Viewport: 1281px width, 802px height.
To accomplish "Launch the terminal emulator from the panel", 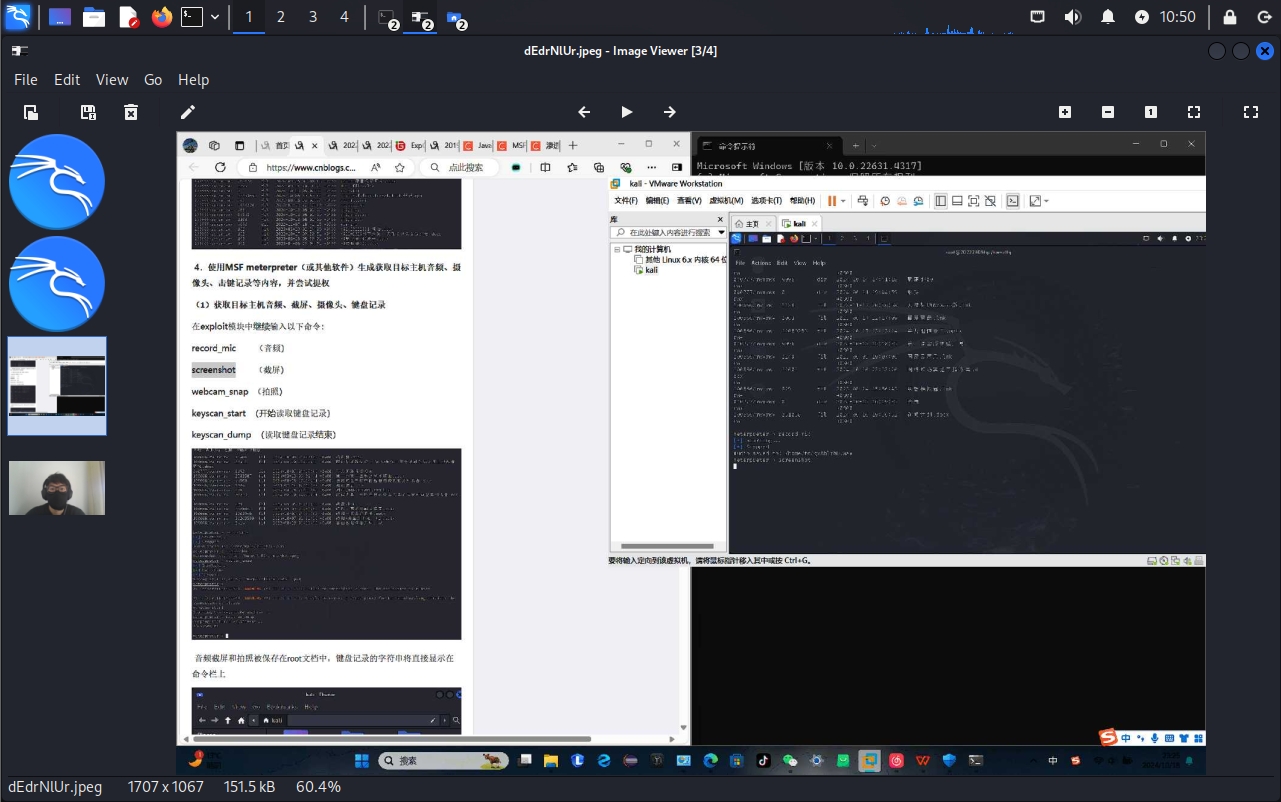I will point(192,17).
